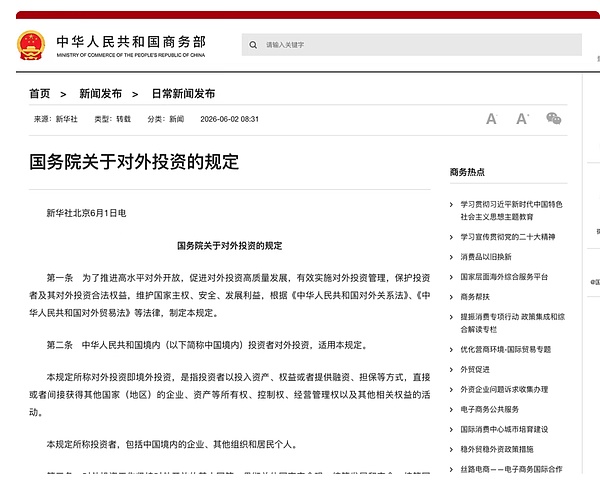This screenshot has height=487, width=600.
Task: Open 日常新闻发布 breadcrumb
Action: [x=183, y=94]
